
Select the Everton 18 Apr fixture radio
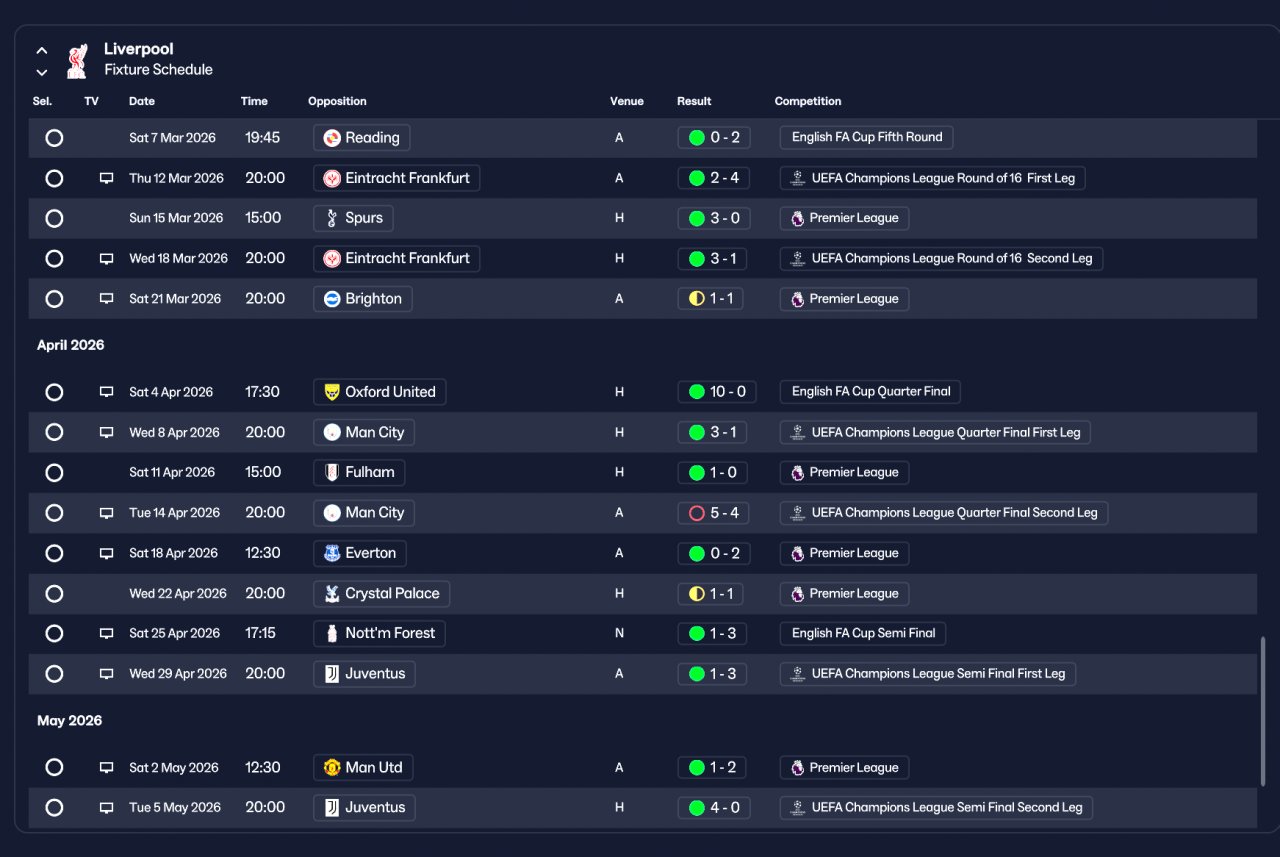[x=54, y=553]
